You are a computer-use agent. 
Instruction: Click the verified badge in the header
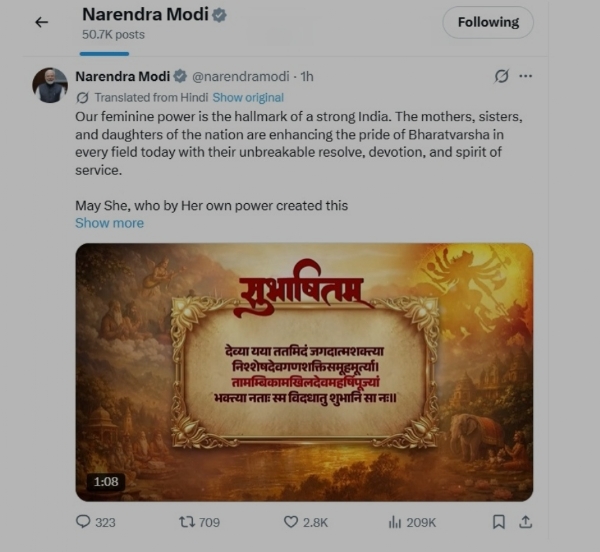pyautogui.click(x=219, y=16)
